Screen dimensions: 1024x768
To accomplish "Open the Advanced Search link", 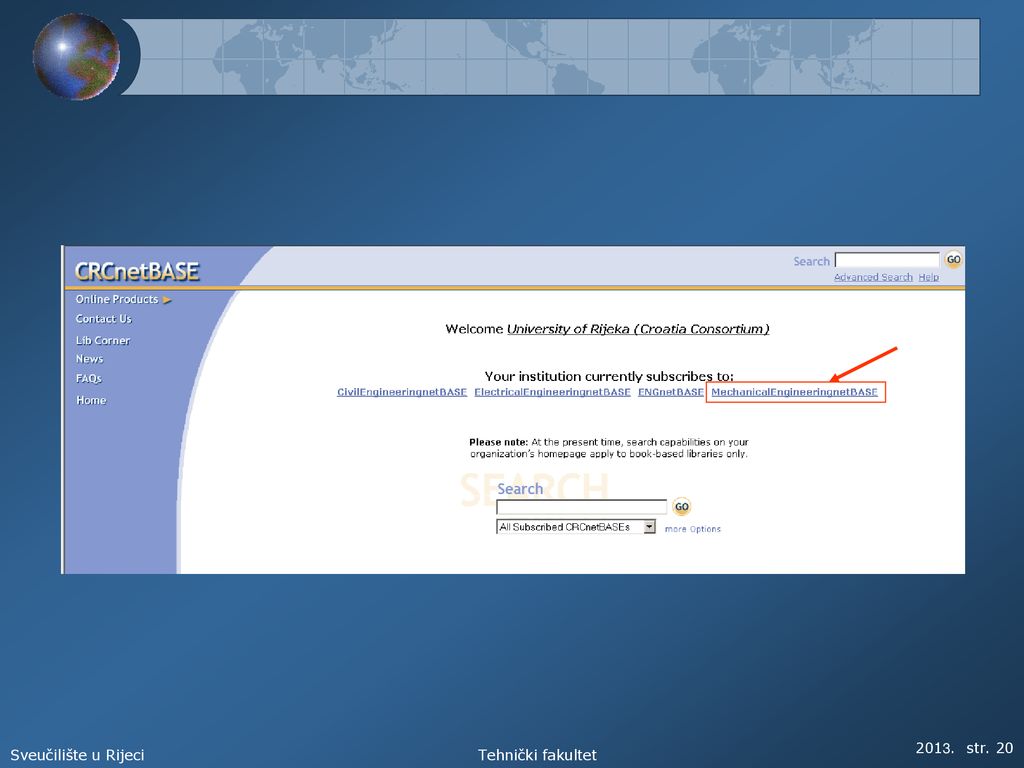I will pyautogui.click(x=873, y=277).
